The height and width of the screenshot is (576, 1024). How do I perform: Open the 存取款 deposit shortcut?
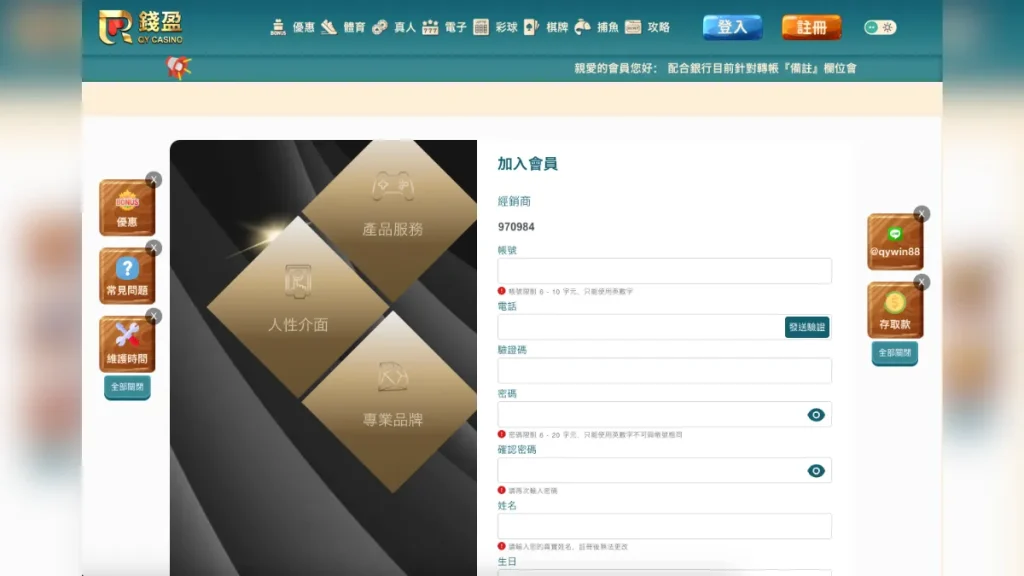(x=895, y=310)
